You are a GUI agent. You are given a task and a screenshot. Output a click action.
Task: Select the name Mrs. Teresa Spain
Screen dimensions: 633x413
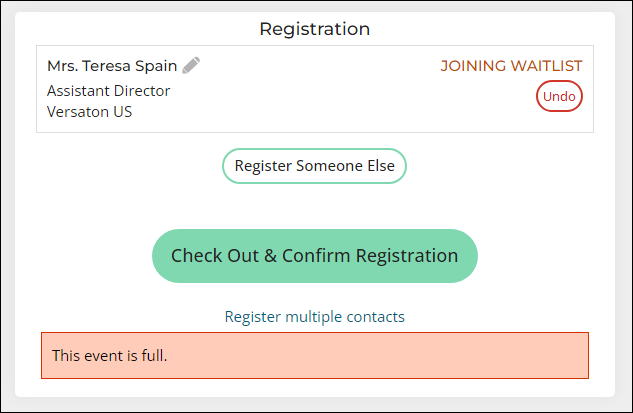tap(112, 66)
